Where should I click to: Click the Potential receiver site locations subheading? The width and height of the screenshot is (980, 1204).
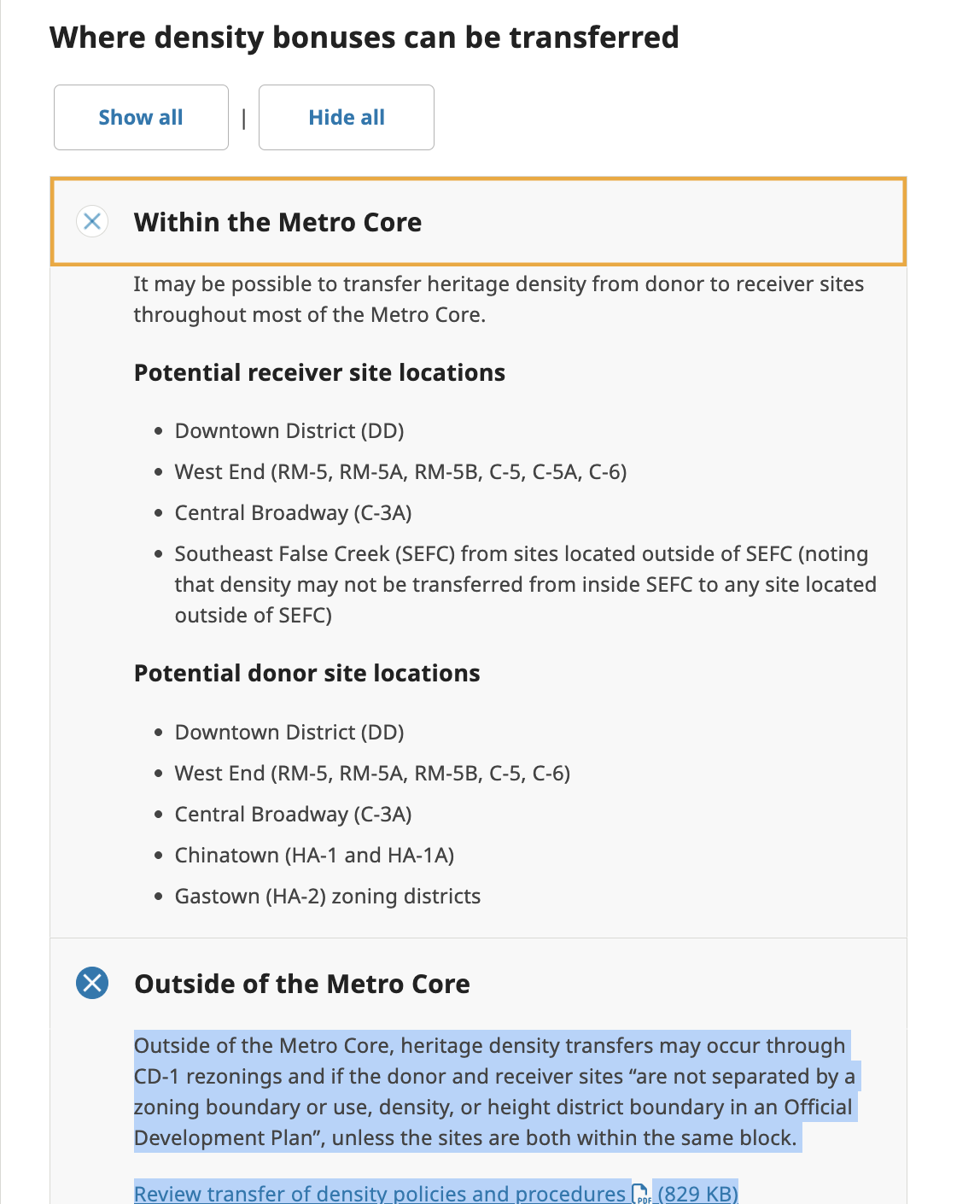pyautogui.click(x=319, y=373)
